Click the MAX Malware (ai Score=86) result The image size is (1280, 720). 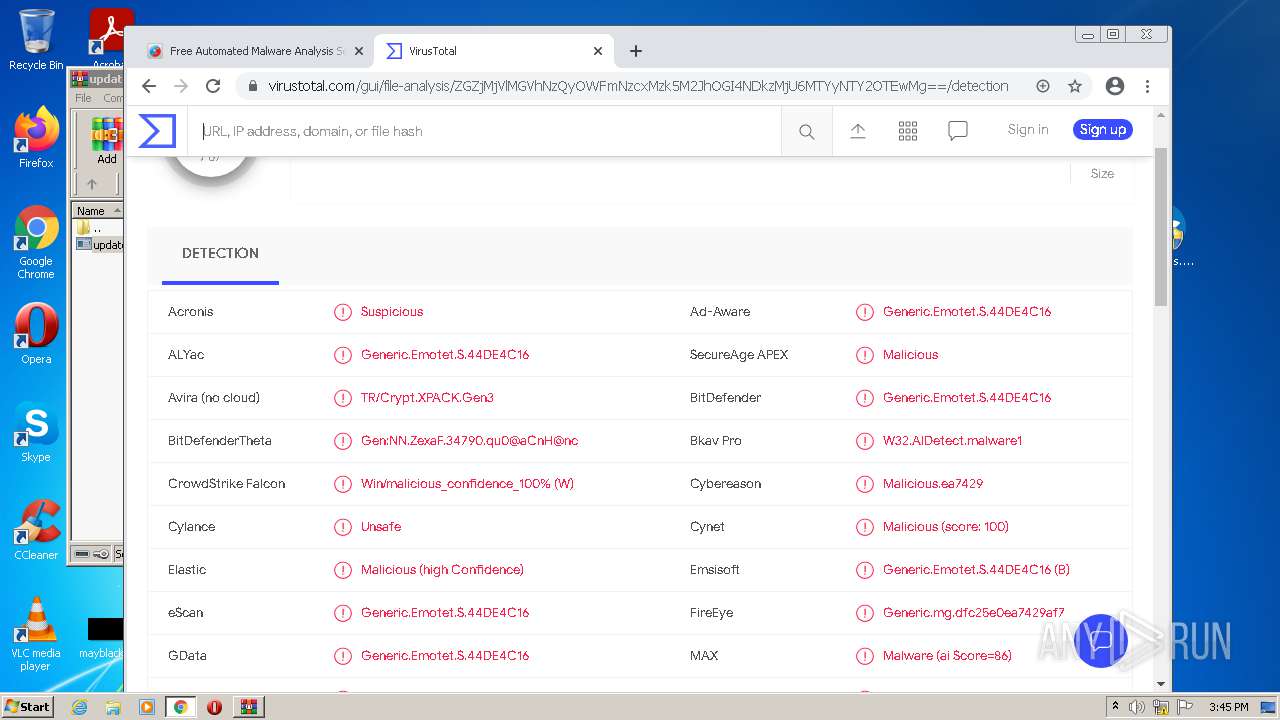[x=947, y=656]
